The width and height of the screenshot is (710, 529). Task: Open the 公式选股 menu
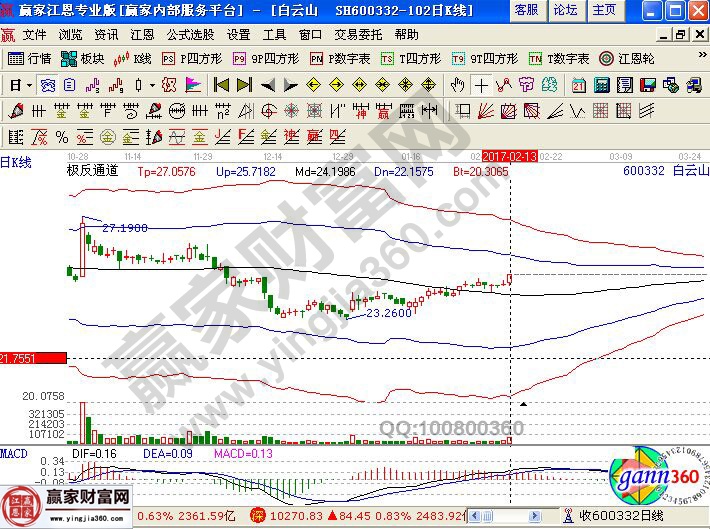tap(190, 34)
